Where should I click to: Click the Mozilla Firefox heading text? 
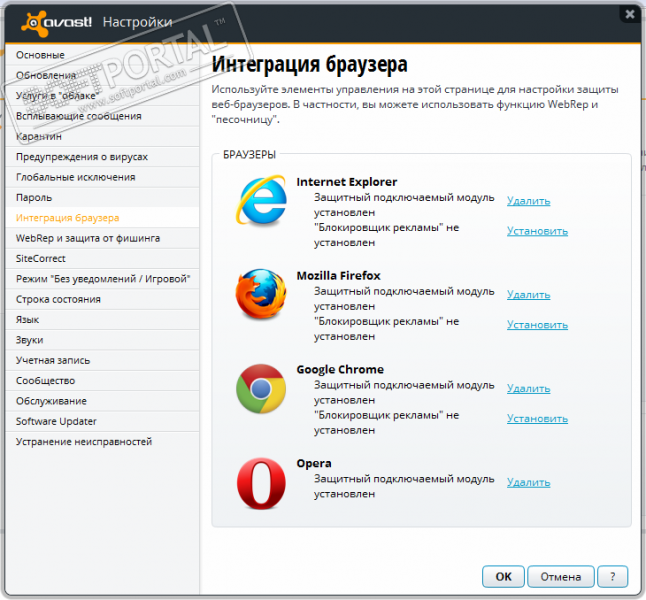(338, 275)
